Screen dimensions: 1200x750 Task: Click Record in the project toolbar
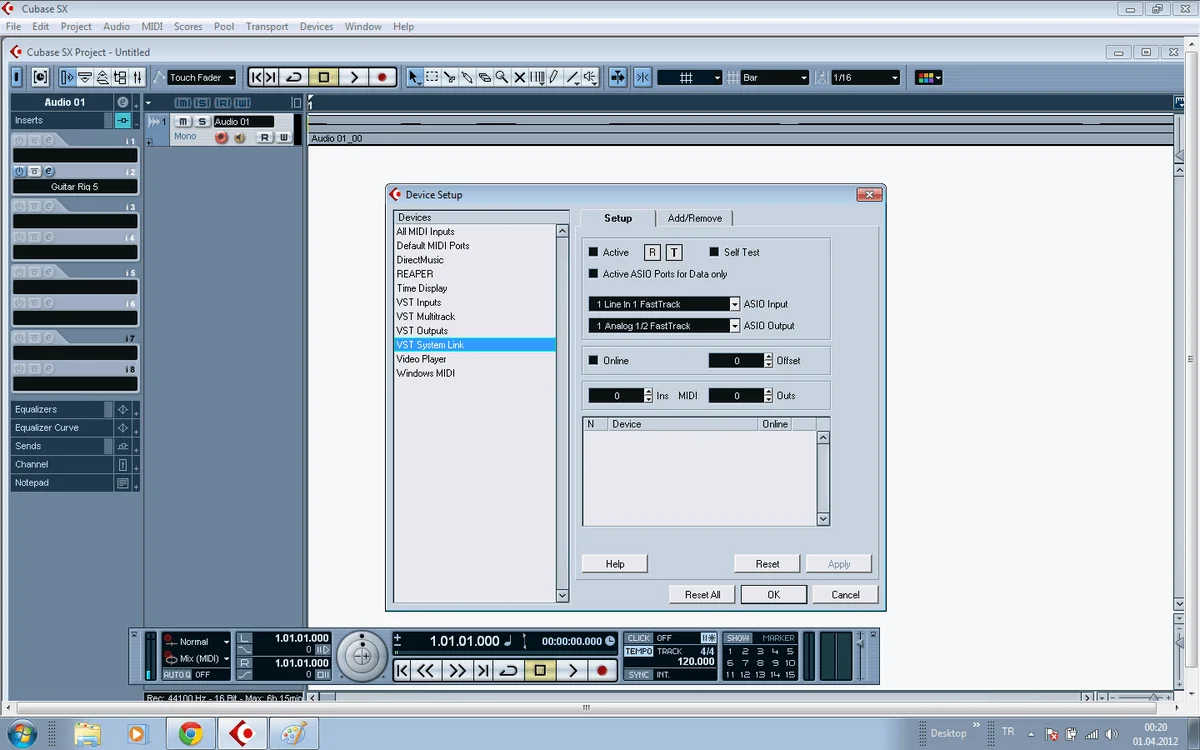coord(382,77)
